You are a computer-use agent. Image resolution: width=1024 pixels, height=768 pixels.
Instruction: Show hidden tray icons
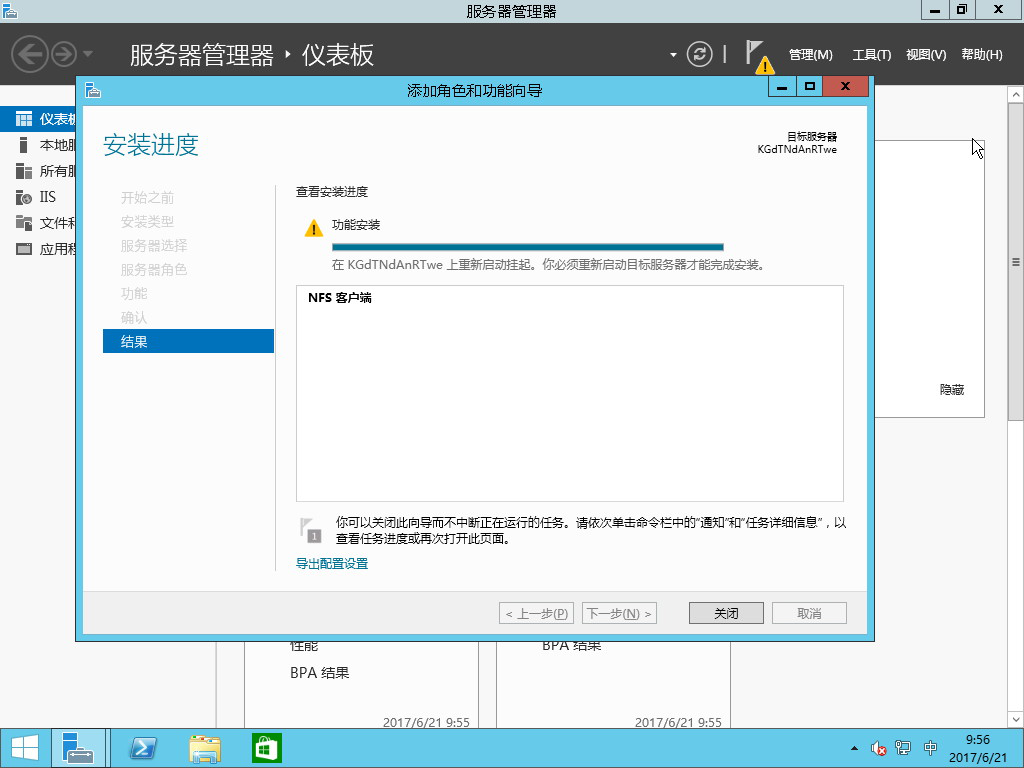click(854, 748)
